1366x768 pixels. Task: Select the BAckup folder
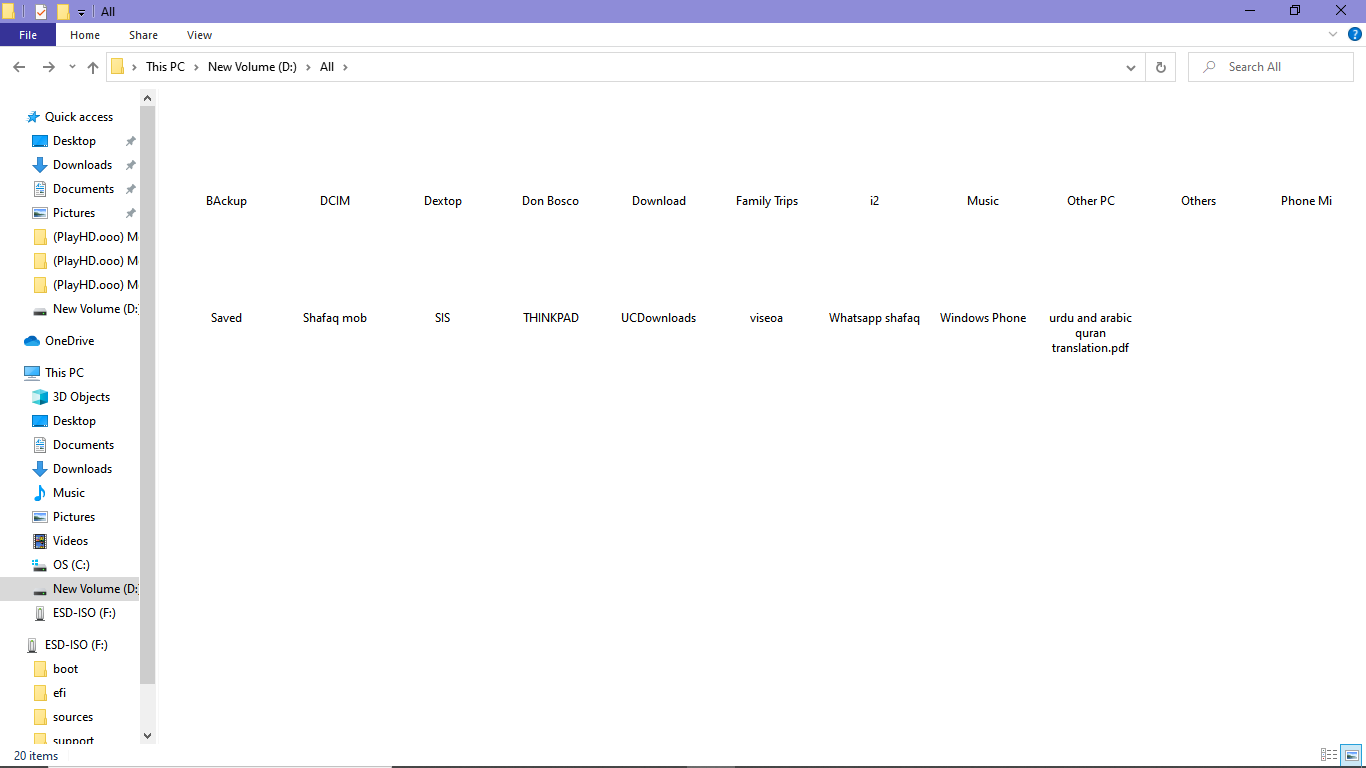[227, 201]
